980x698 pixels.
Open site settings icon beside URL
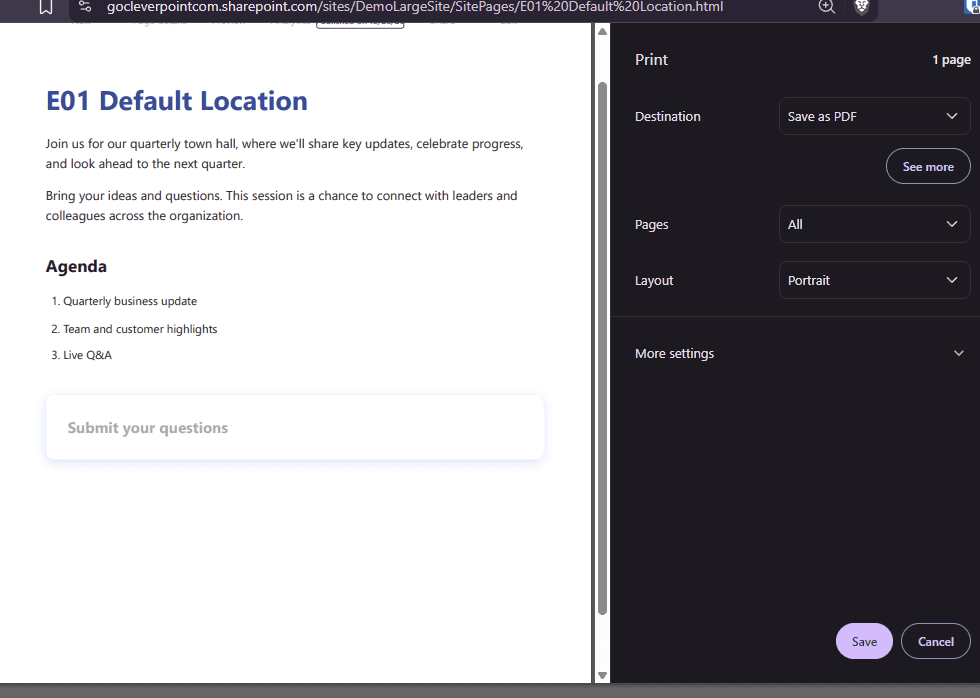tap(85, 7)
